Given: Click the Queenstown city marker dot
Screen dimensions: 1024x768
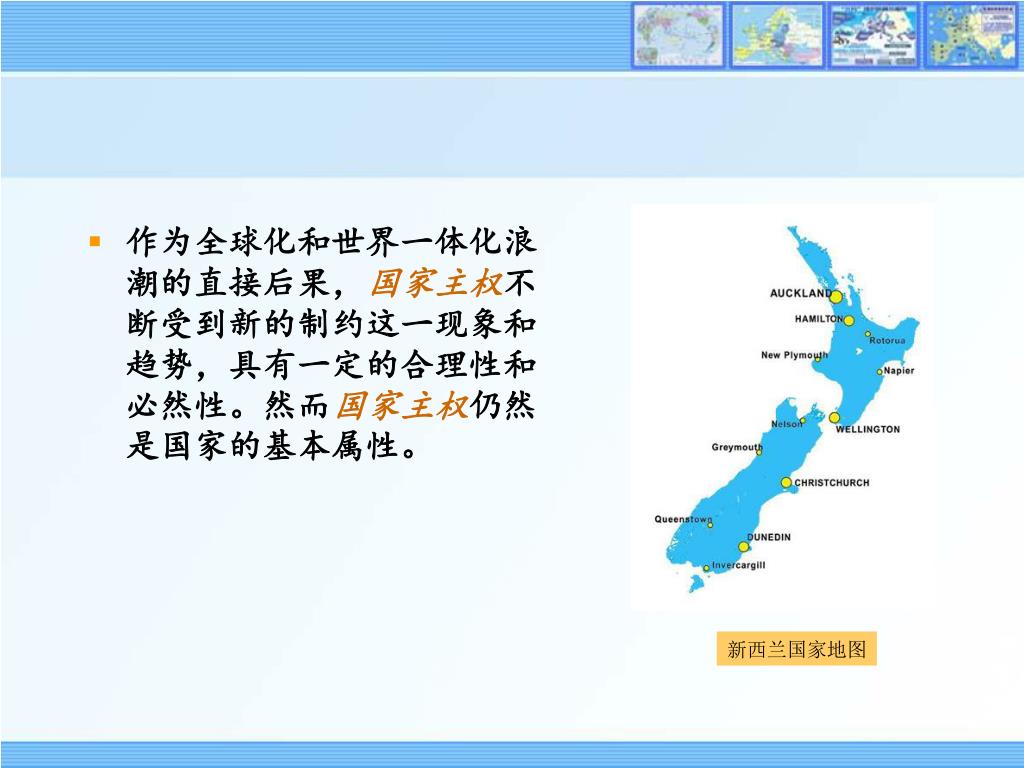Looking at the screenshot, I should [x=711, y=524].
